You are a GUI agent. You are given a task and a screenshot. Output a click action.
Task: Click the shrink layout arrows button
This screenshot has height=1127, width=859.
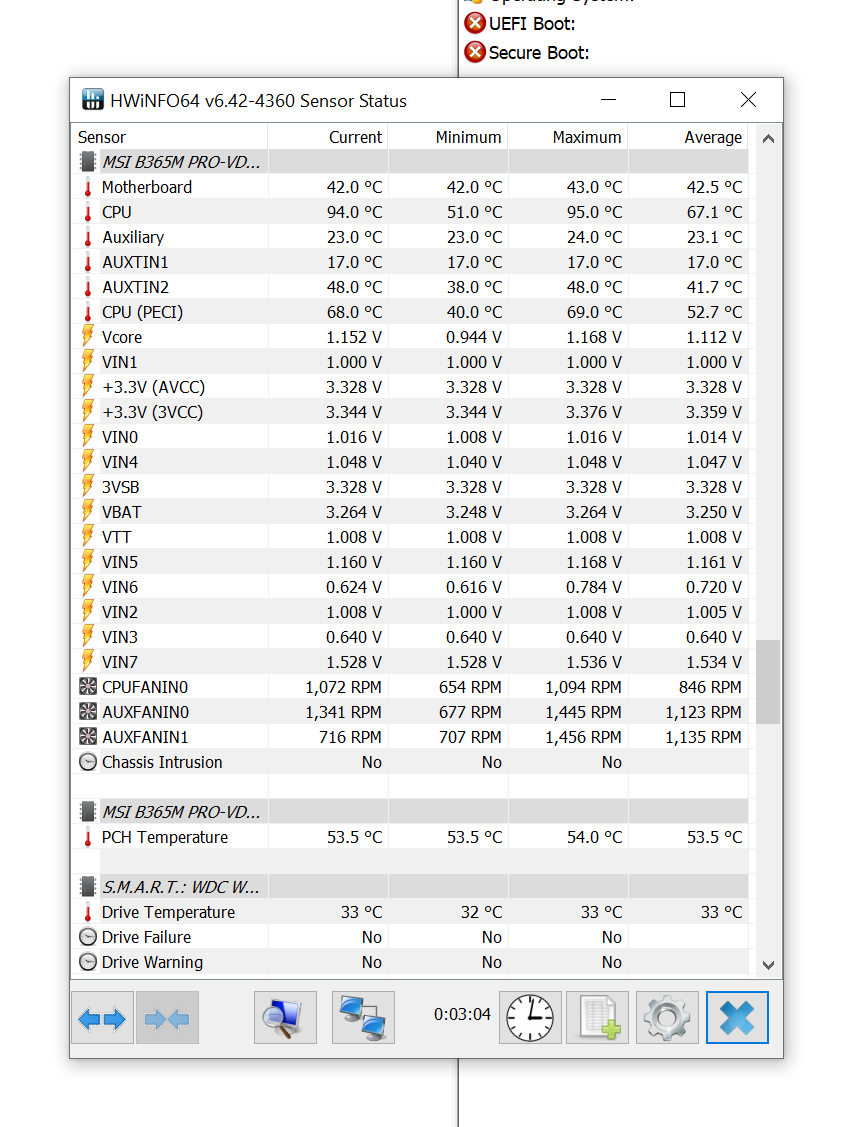(x=167, y=1018)
